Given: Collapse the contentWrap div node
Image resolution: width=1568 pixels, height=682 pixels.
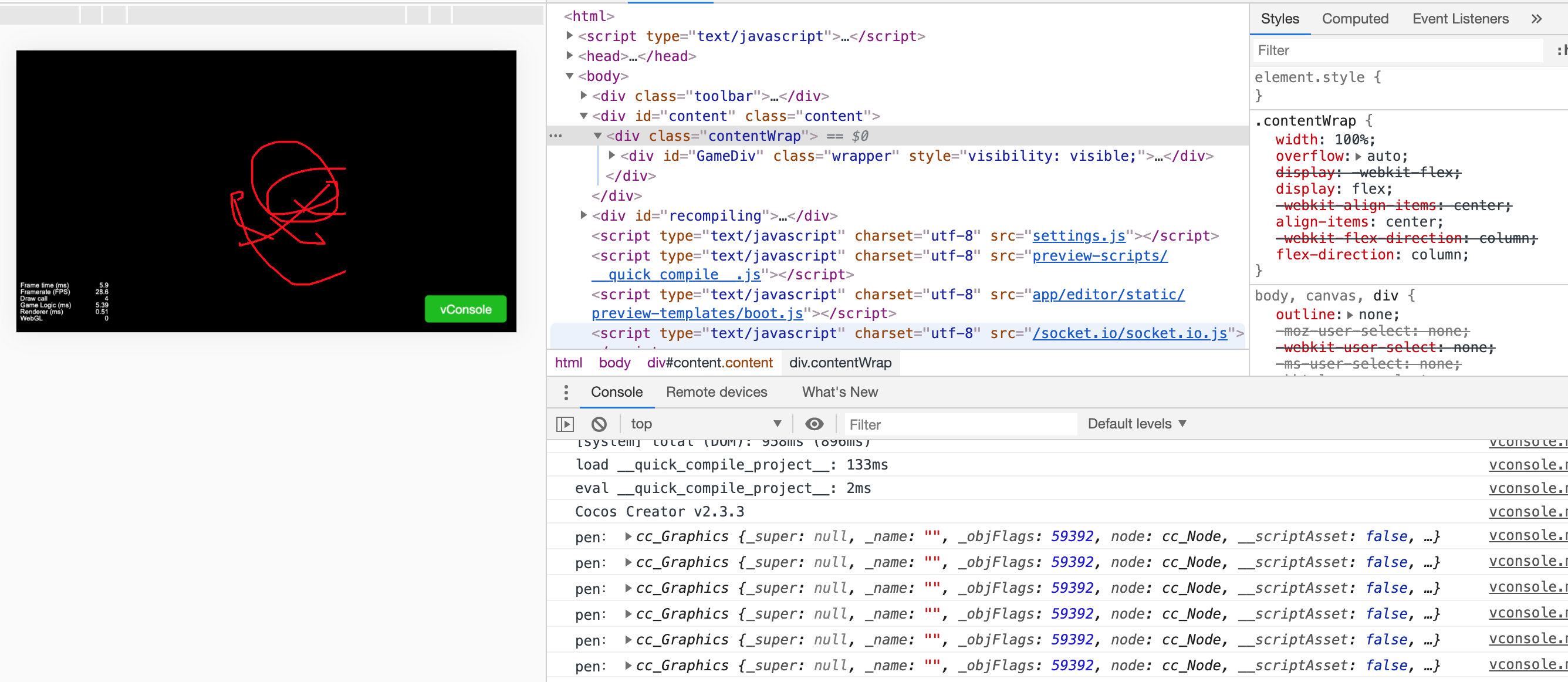Looking at the screenshot, I should pos(598,136).
